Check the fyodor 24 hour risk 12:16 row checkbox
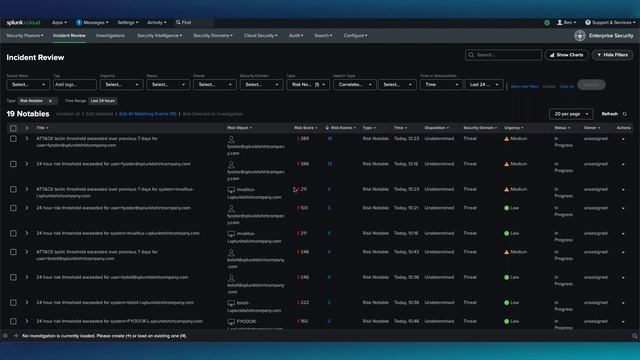 13,164
